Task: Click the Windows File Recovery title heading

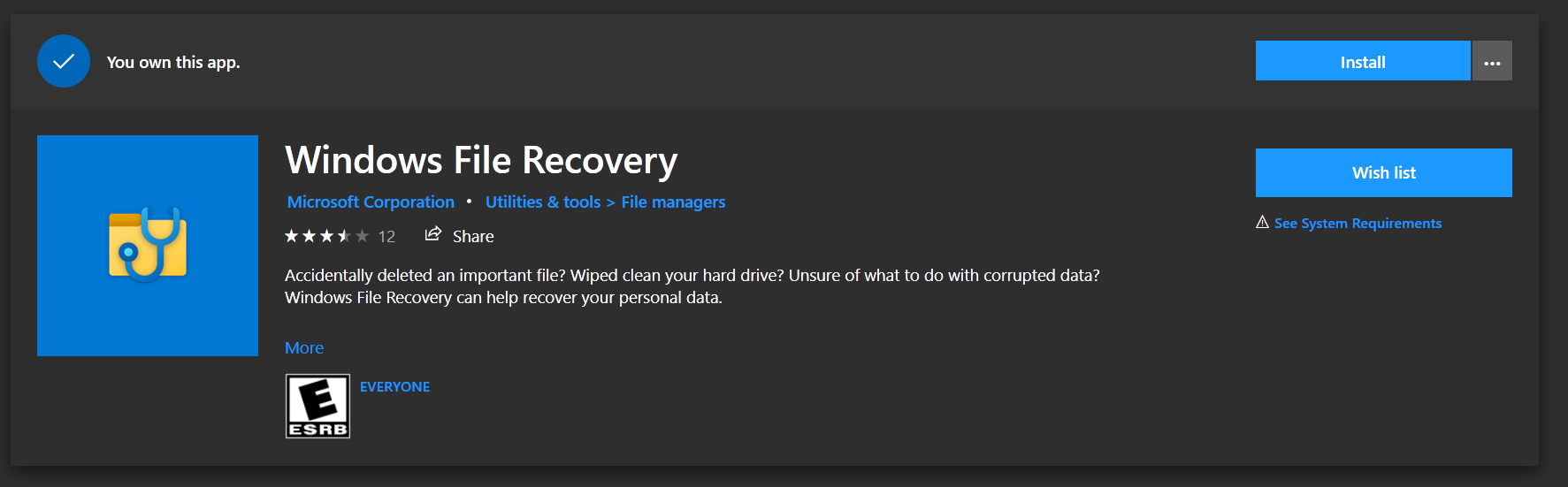Action: [x=481, y=161]
